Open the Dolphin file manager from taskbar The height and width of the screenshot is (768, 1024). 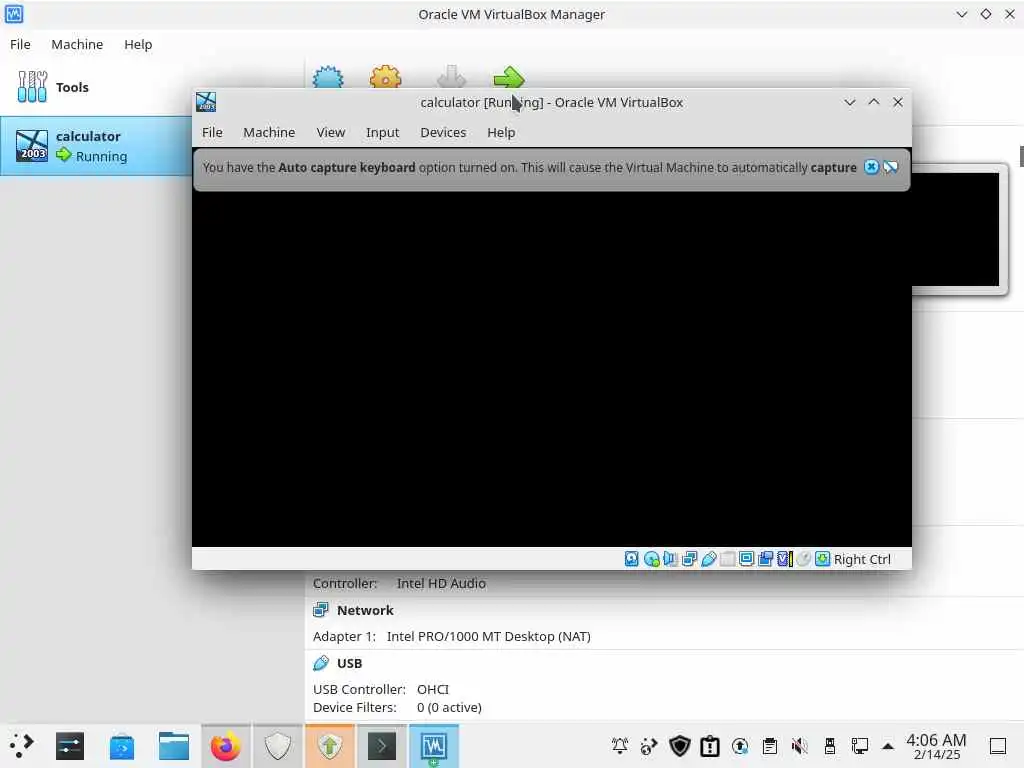pos(174,746)
